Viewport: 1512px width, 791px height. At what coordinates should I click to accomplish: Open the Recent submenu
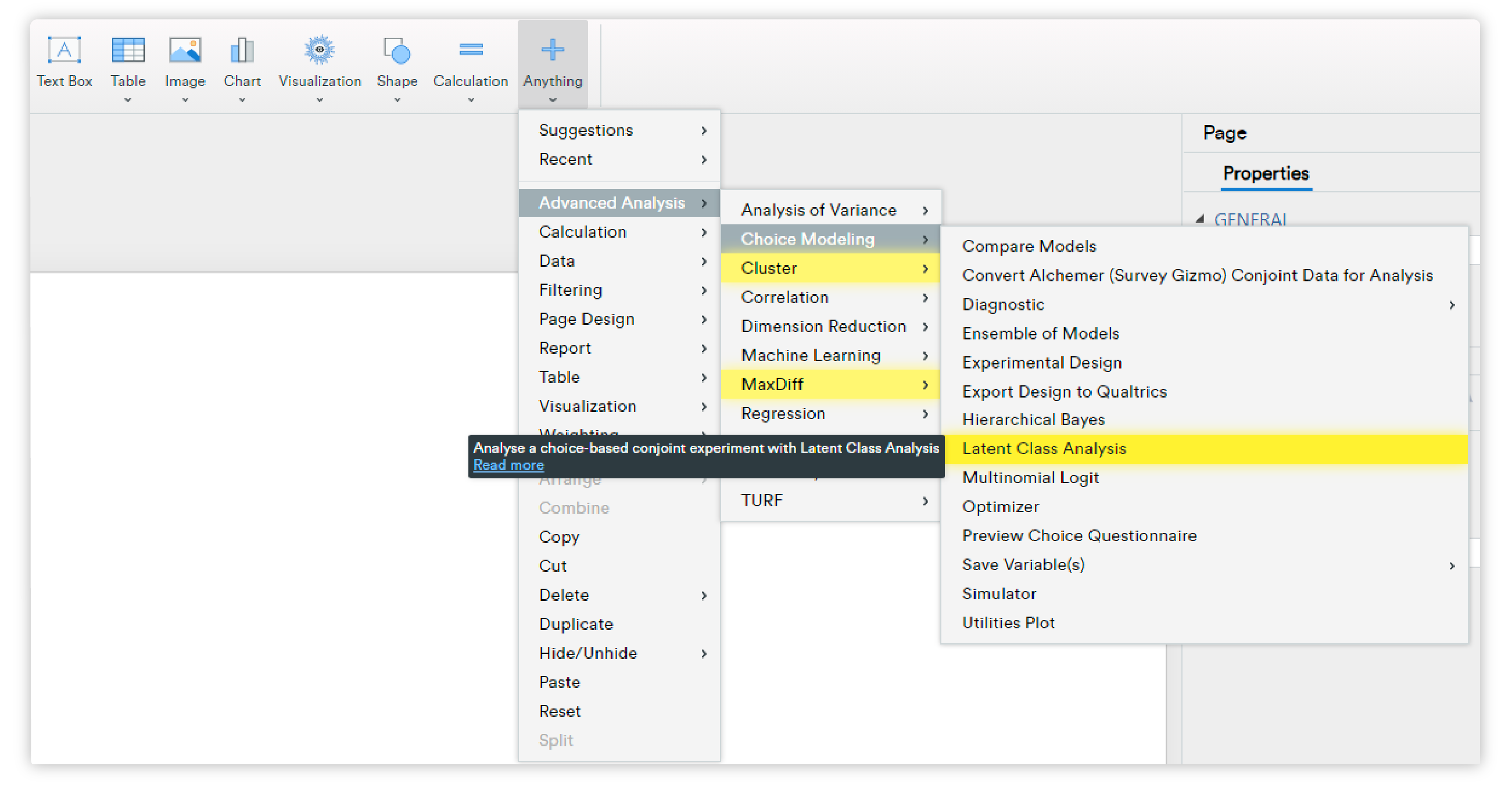pos(619,160)
